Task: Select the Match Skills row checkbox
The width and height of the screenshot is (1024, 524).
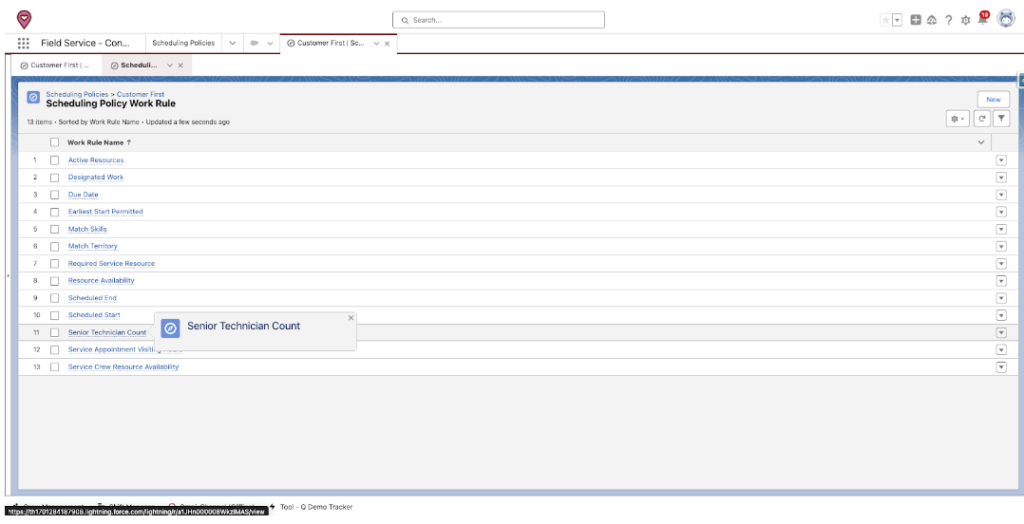Action: [54, 229]
